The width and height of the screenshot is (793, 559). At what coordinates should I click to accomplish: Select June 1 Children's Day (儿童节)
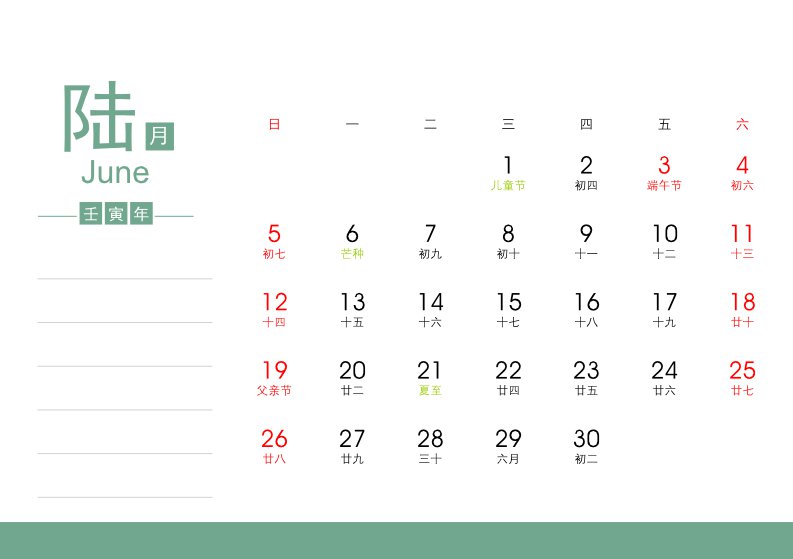(x=508, y=173)
